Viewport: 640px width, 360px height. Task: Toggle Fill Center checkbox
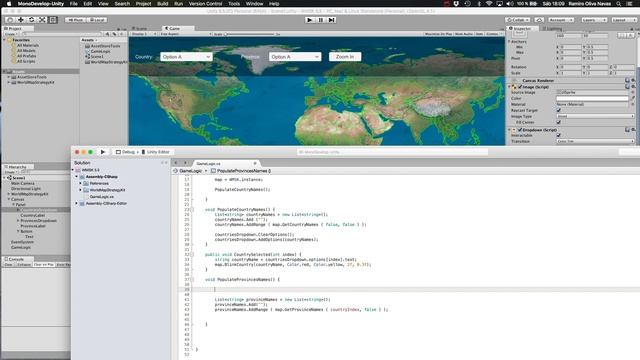coord(559,122)
